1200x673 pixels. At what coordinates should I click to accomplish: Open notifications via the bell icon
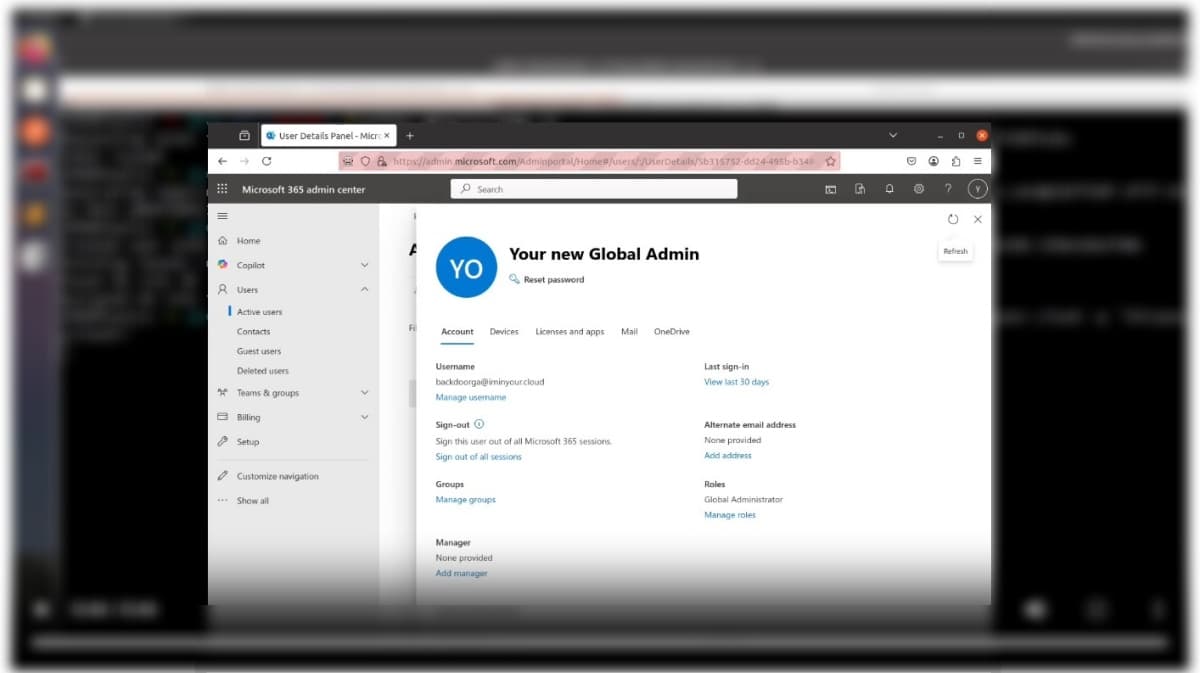tap(889, 188)
